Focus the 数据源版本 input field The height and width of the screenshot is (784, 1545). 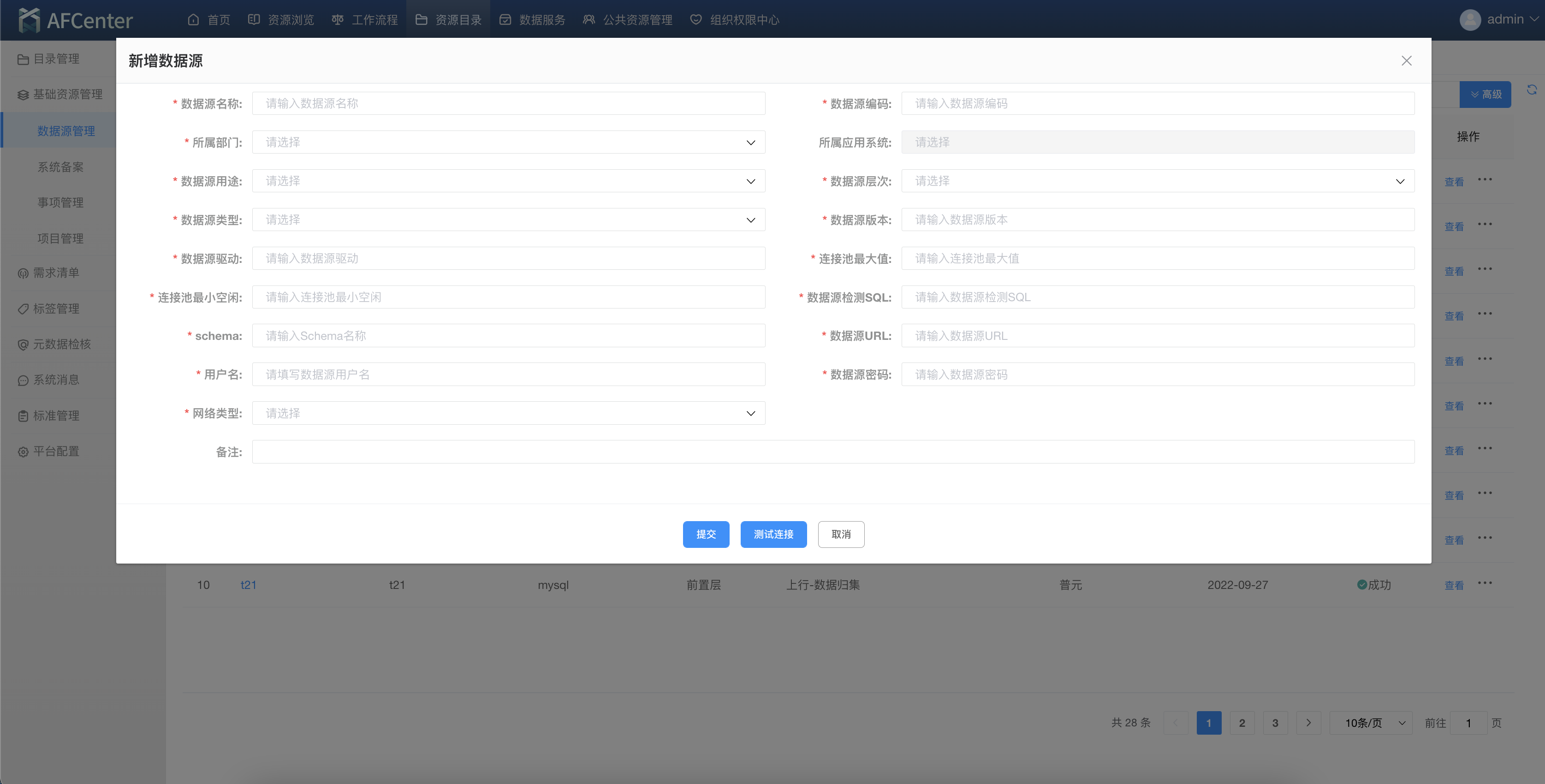click(1158, 220)
